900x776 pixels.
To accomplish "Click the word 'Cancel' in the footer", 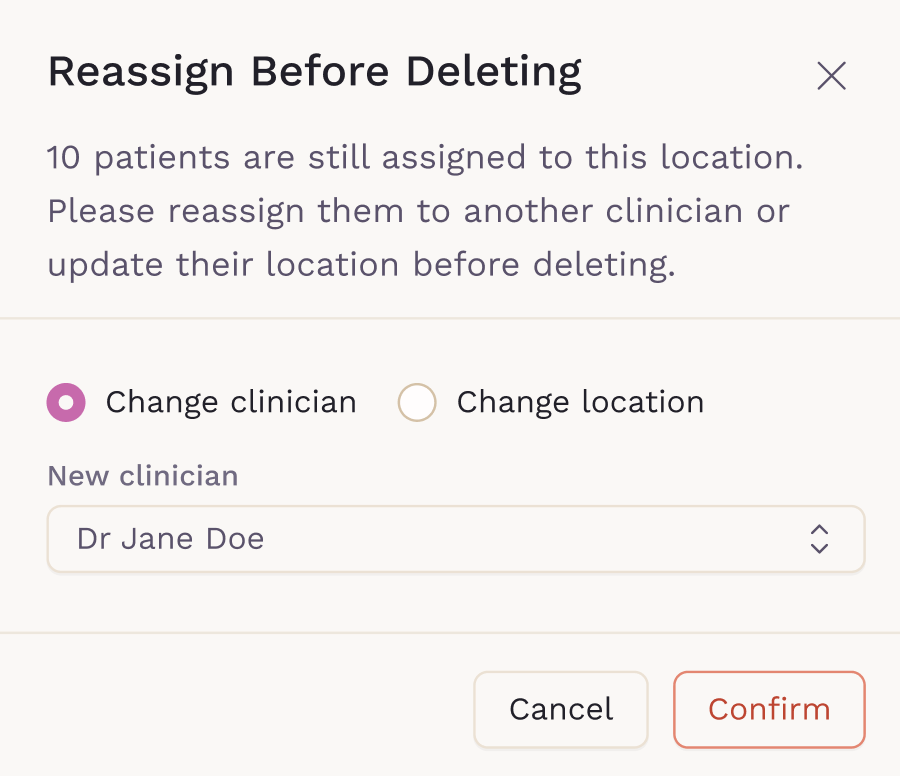I will coord(561,709).
